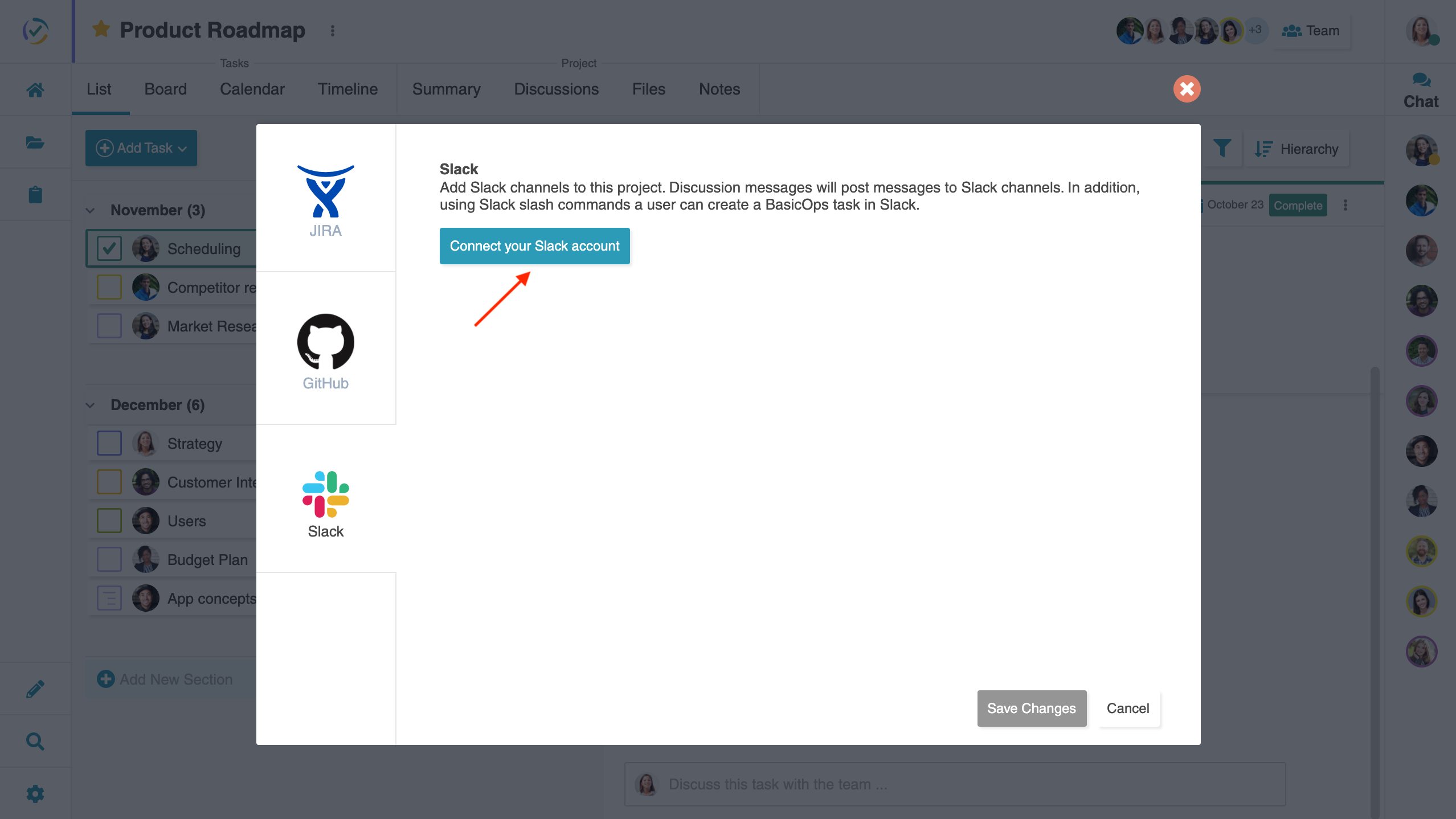The height and width of the screenshot is (819, 1456).
Task: Open the Discussions tab
Action: tap(556, 89)
